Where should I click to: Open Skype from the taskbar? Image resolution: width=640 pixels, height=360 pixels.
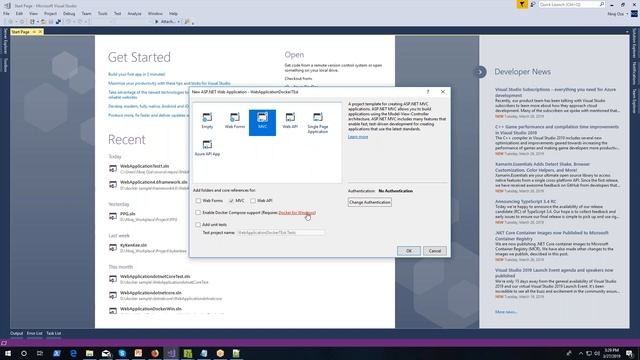tap(122, 353)
